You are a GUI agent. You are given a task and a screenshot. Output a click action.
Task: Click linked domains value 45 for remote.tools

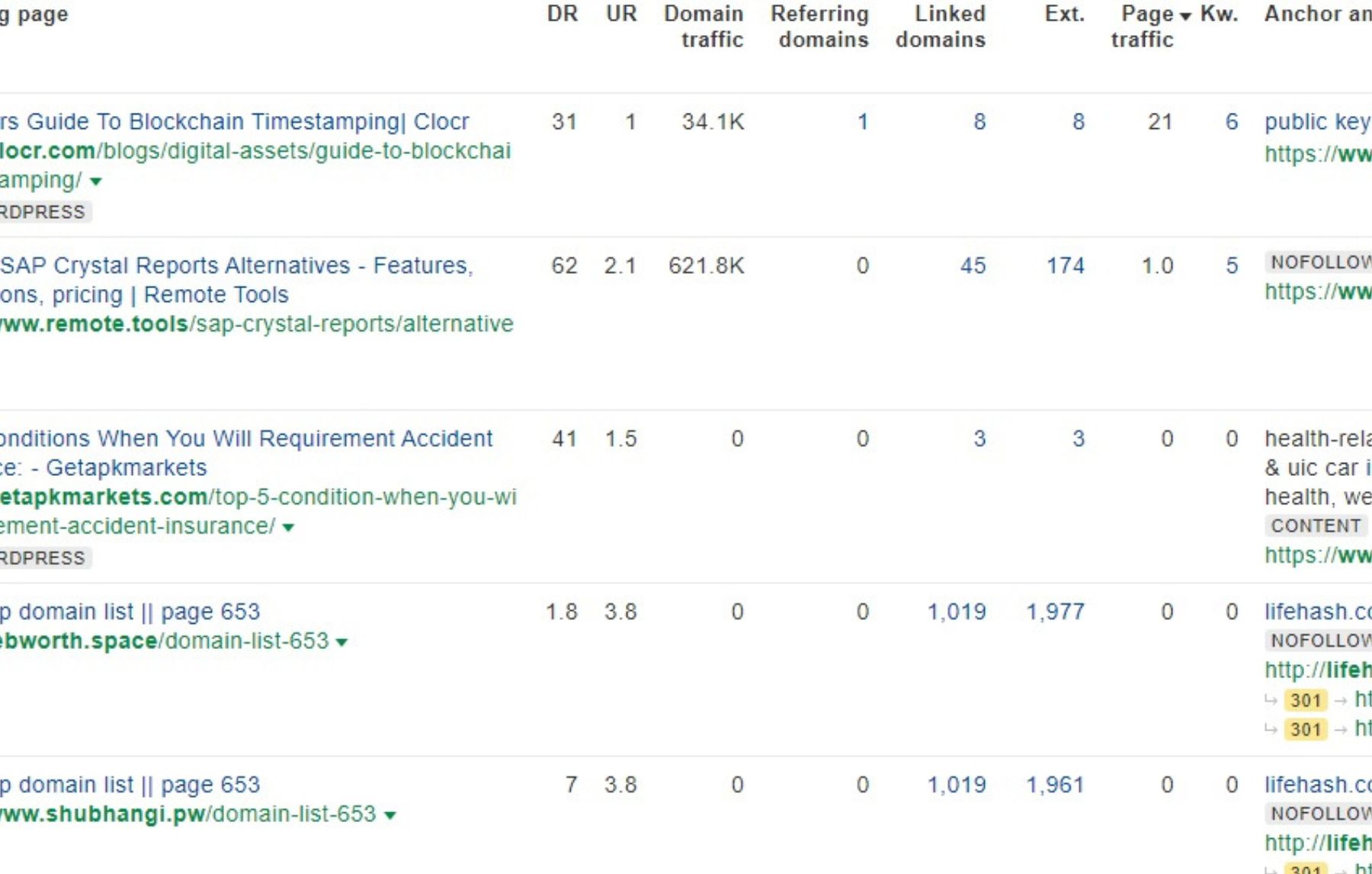[973, 265]
